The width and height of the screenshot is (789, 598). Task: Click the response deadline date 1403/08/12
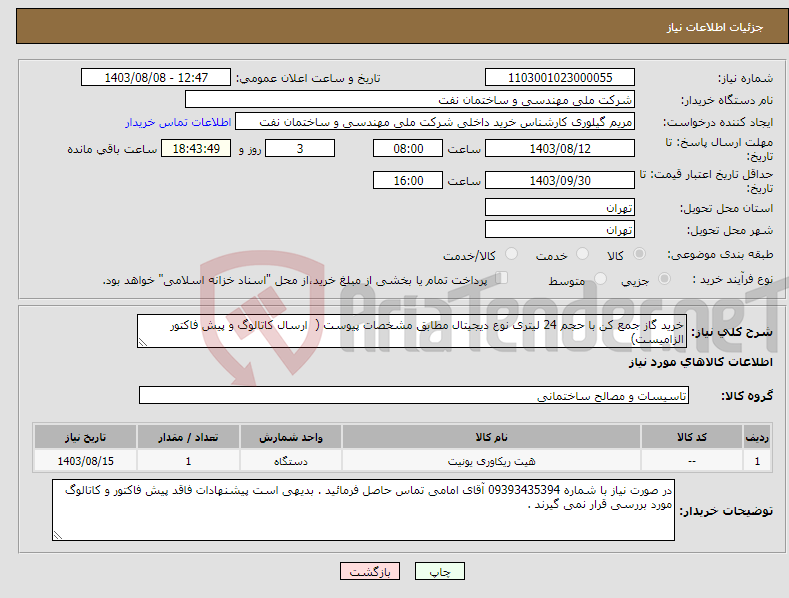pos(560,148)
